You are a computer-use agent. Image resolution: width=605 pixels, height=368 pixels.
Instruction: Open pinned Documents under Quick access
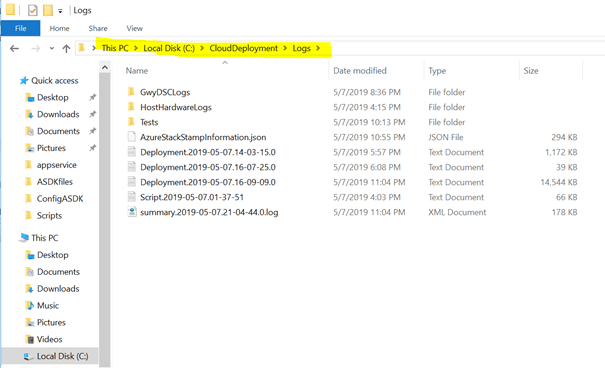click(58, 132)
